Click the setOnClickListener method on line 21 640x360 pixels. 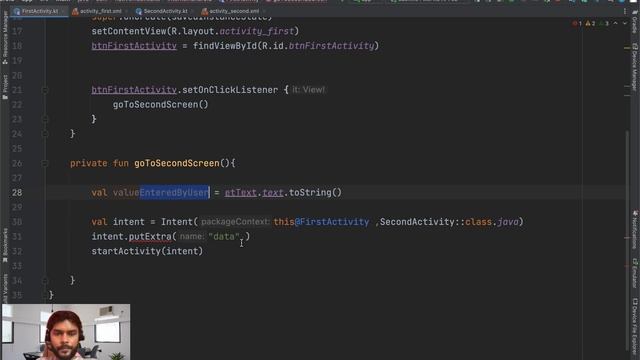tap(230, 90)
